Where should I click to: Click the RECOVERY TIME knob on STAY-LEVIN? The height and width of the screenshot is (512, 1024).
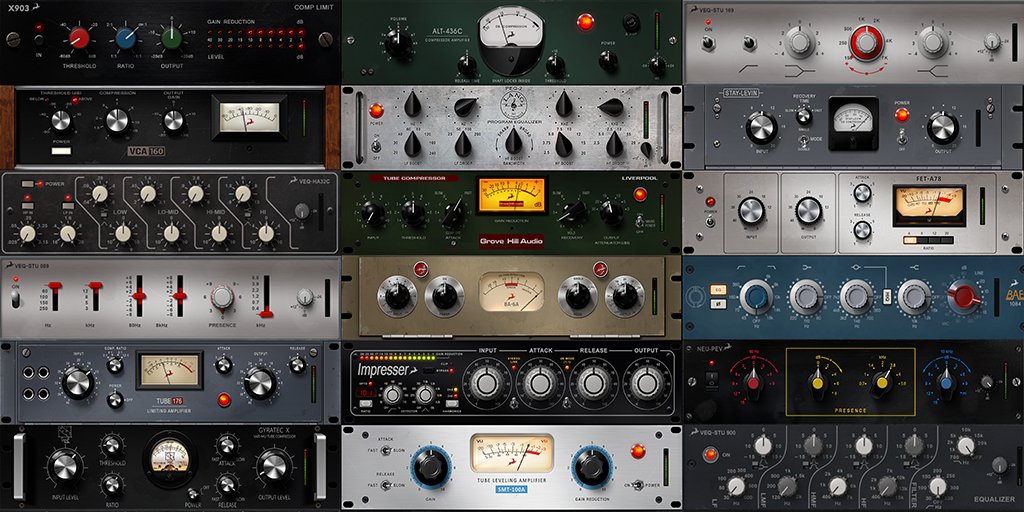(804, 115)
